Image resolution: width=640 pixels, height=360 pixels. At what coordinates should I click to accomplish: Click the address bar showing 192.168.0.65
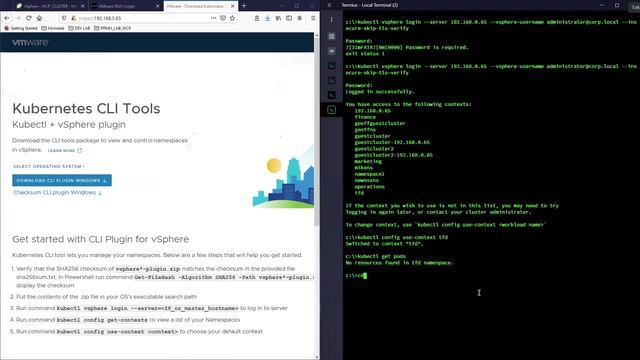(143, 18)
